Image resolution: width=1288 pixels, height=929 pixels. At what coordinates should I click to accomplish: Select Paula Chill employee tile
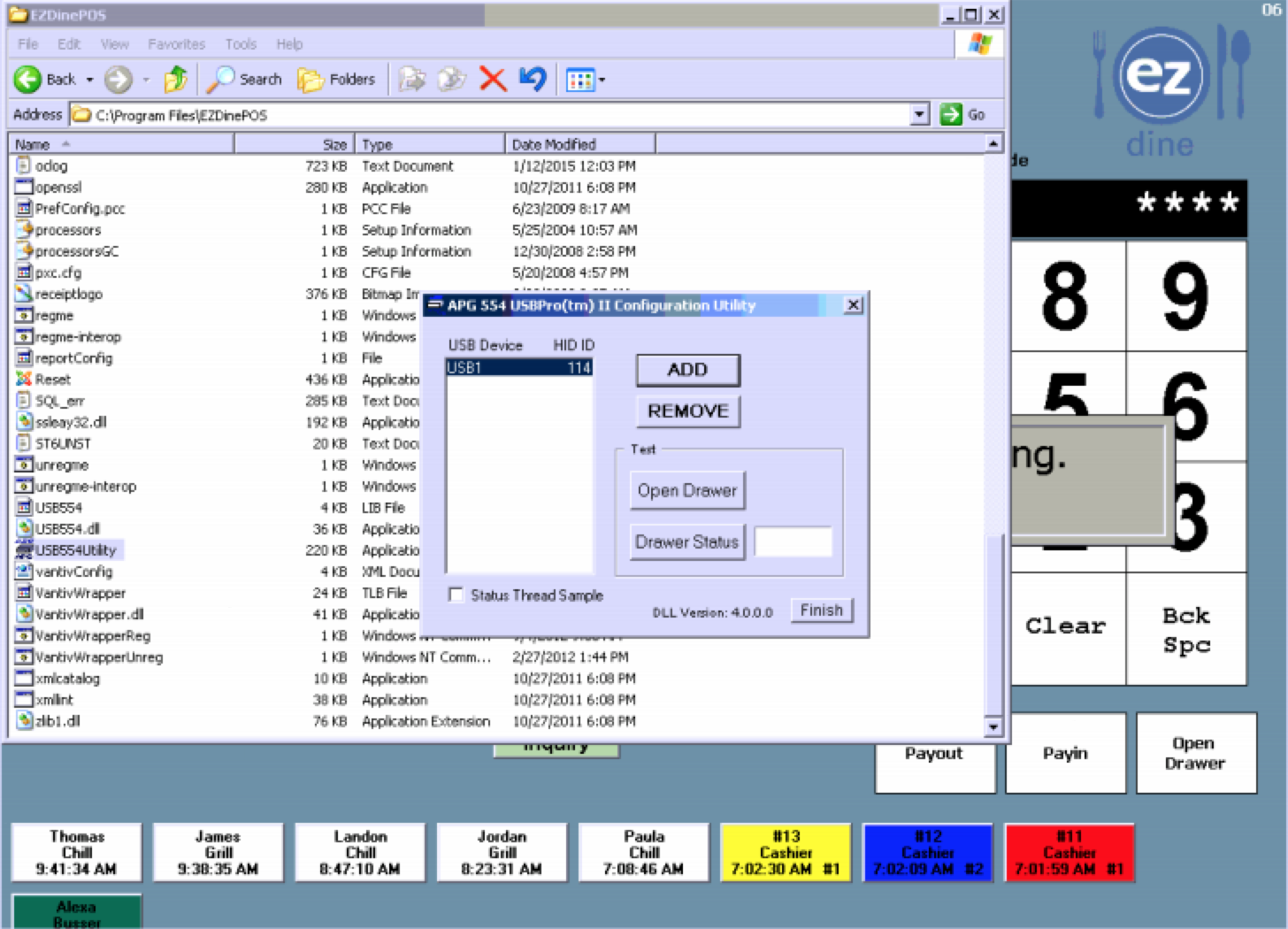[644, 853]
